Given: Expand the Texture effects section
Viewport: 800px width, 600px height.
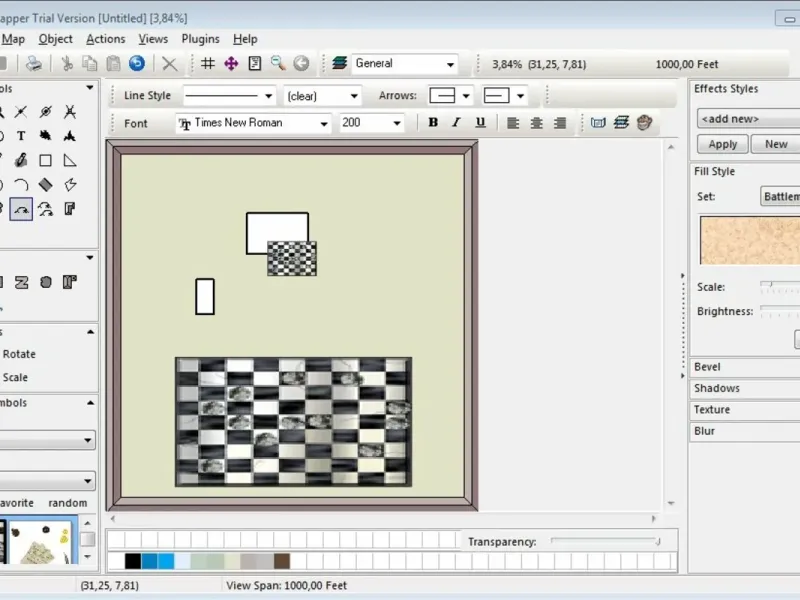Looking at the screenshot, I should pos(745,410).
